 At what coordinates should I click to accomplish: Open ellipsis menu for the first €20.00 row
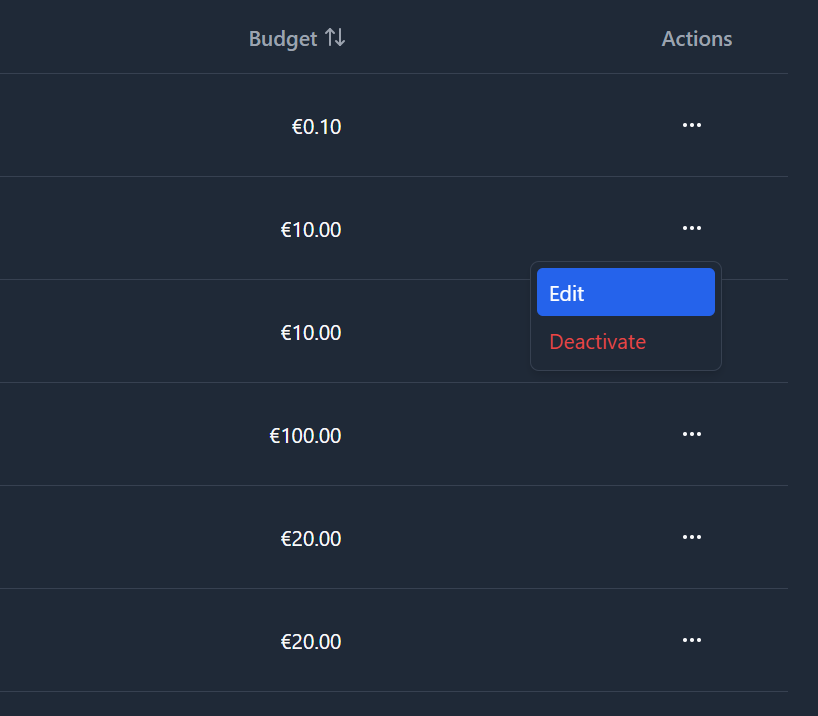(691, 537)
